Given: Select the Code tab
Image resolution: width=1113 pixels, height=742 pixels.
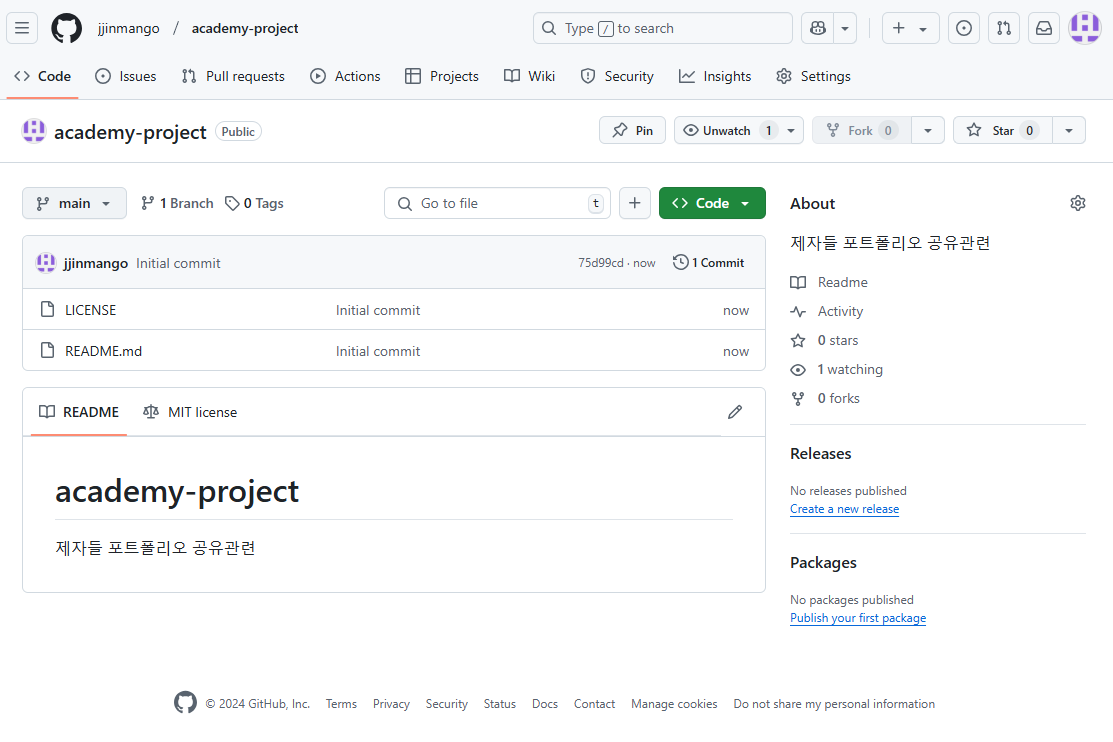Looking at the screenshot, I should 43,76.
